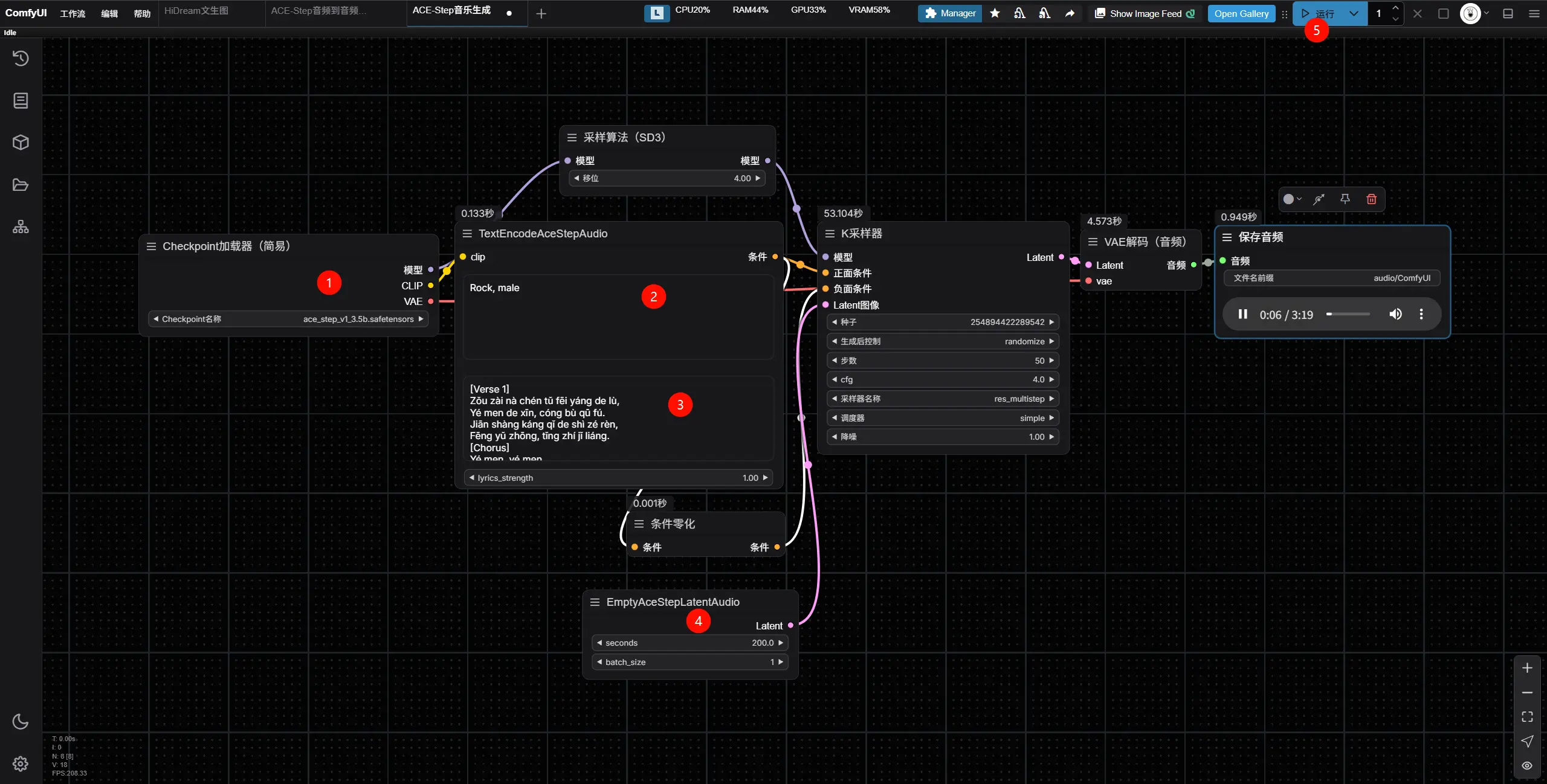Click Show Image Feed button
Image resolution: width=1547 pixels, height=784 pixels.
point(1145,13)
